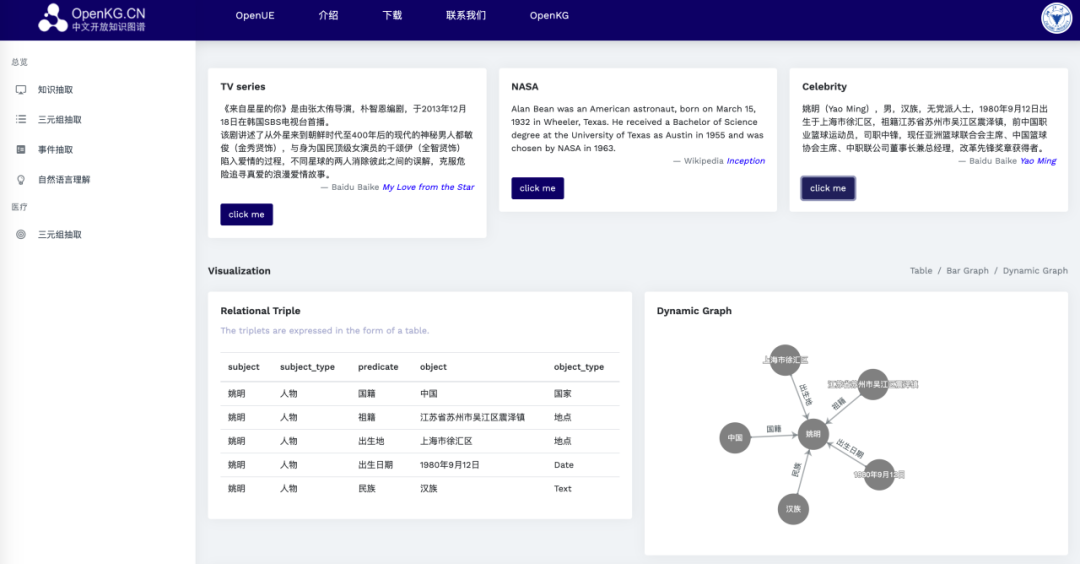
Task: Select 事件抽取 in the sidebar
Action: pos(55,149)
